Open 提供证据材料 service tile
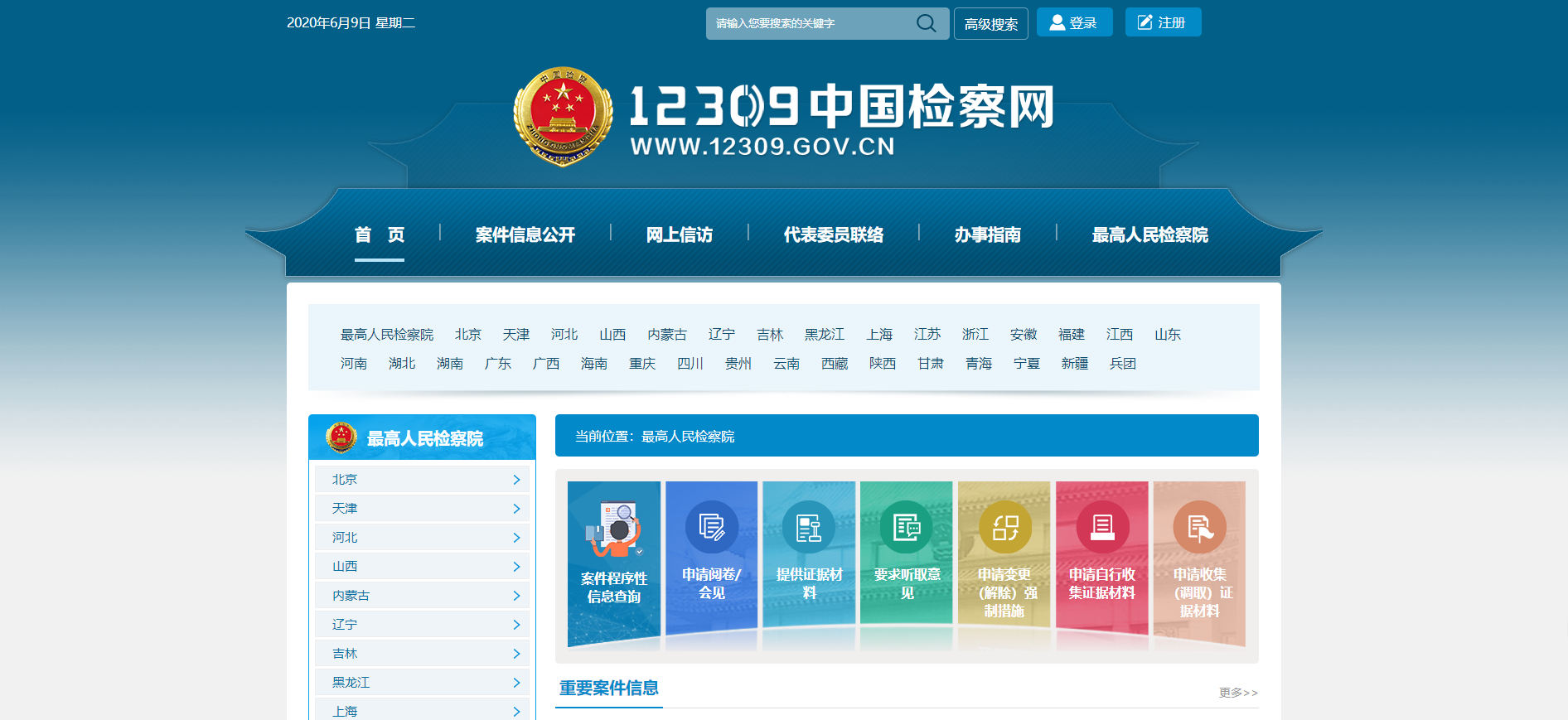1568x720 pixels. click(810, 564)
